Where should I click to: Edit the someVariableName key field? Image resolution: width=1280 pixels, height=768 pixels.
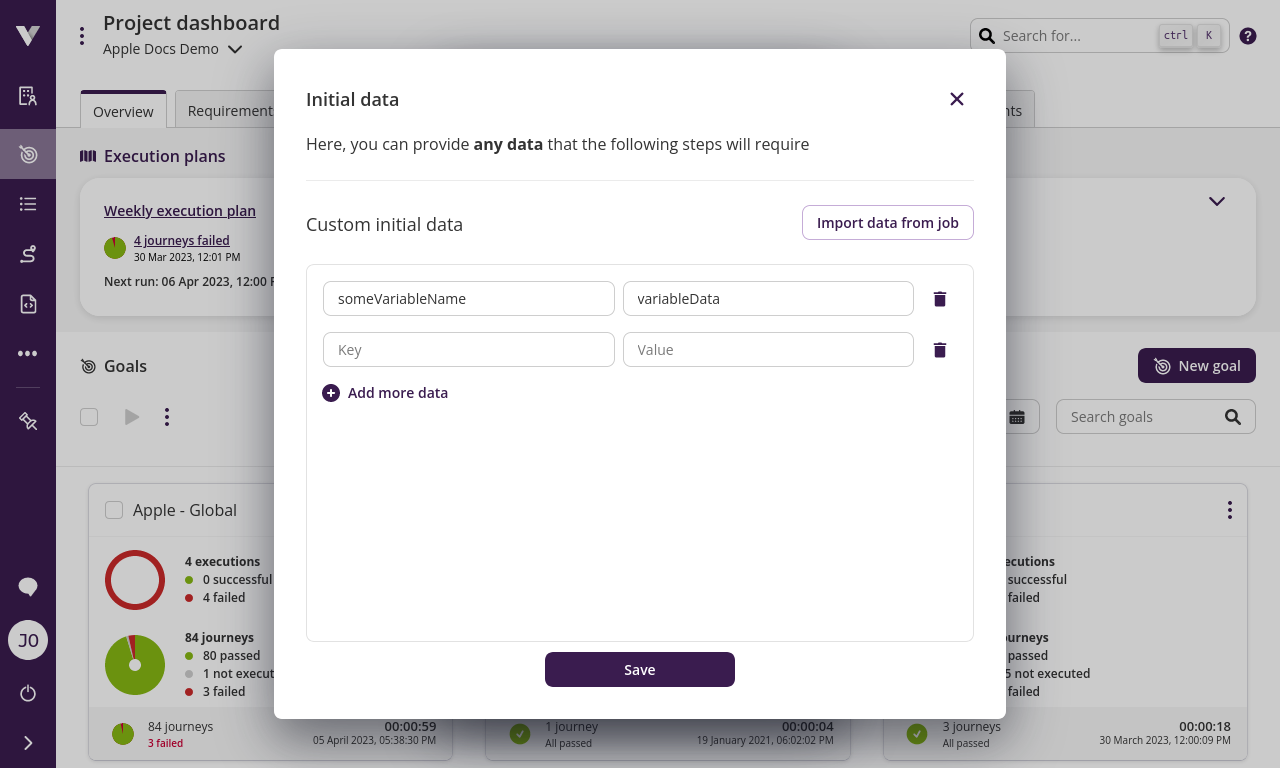(469, 299)
